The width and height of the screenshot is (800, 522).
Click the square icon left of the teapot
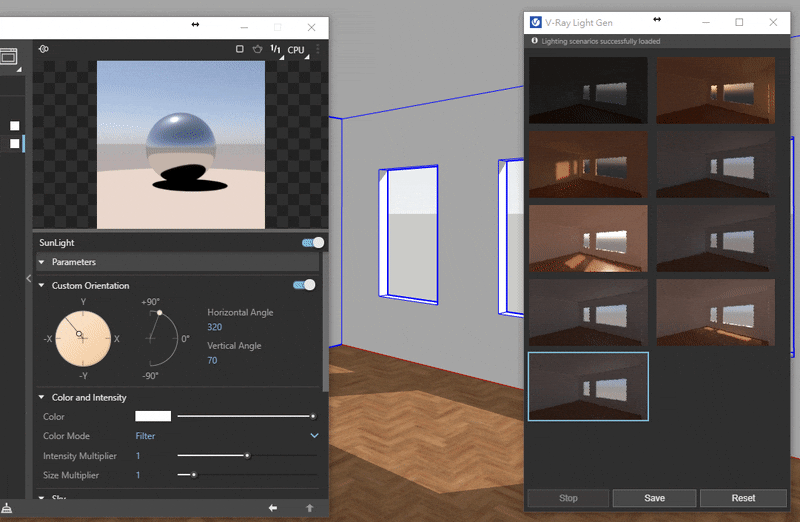coord(239,49)
